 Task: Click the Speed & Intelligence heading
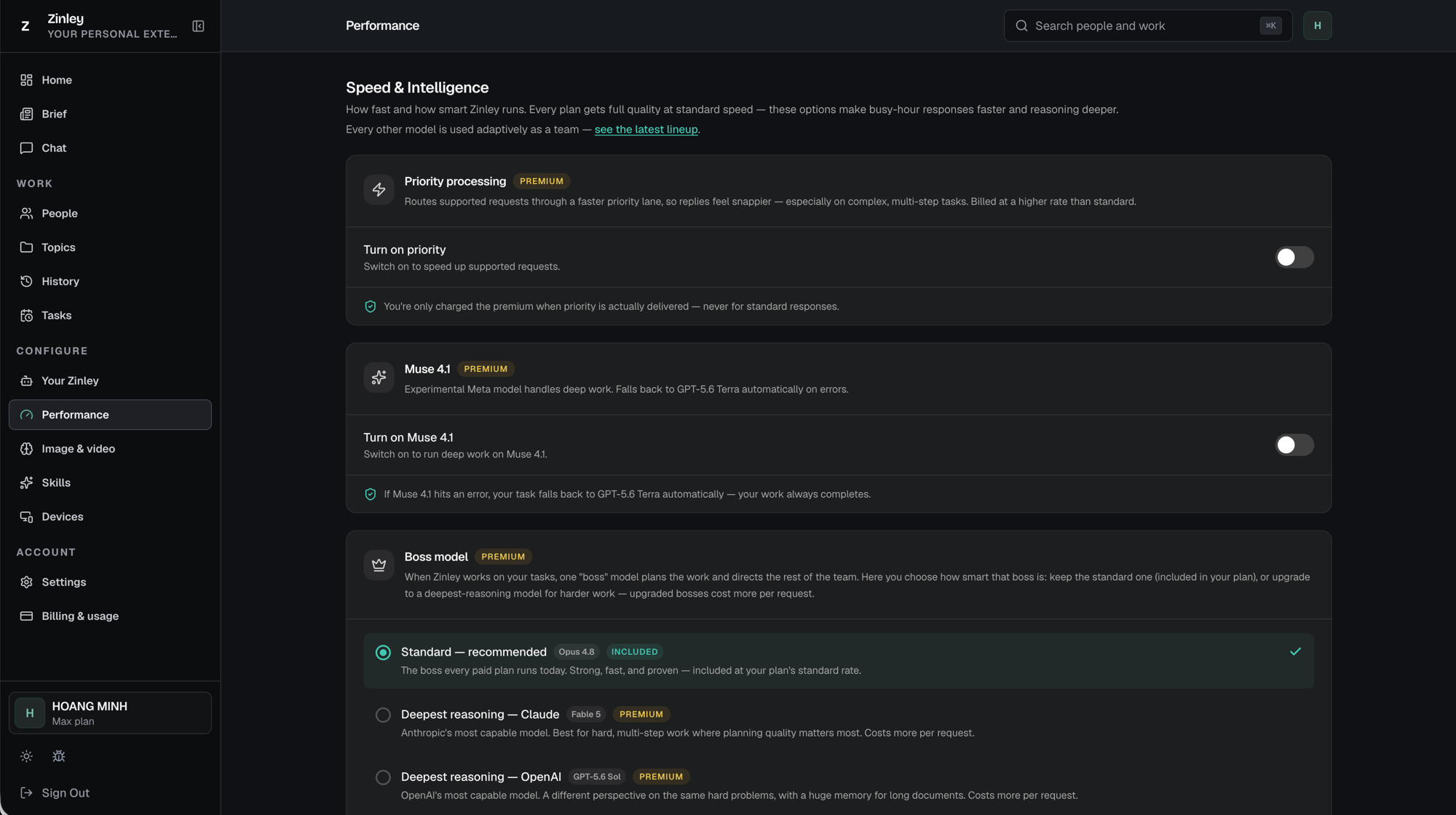(x=417, y=87)
